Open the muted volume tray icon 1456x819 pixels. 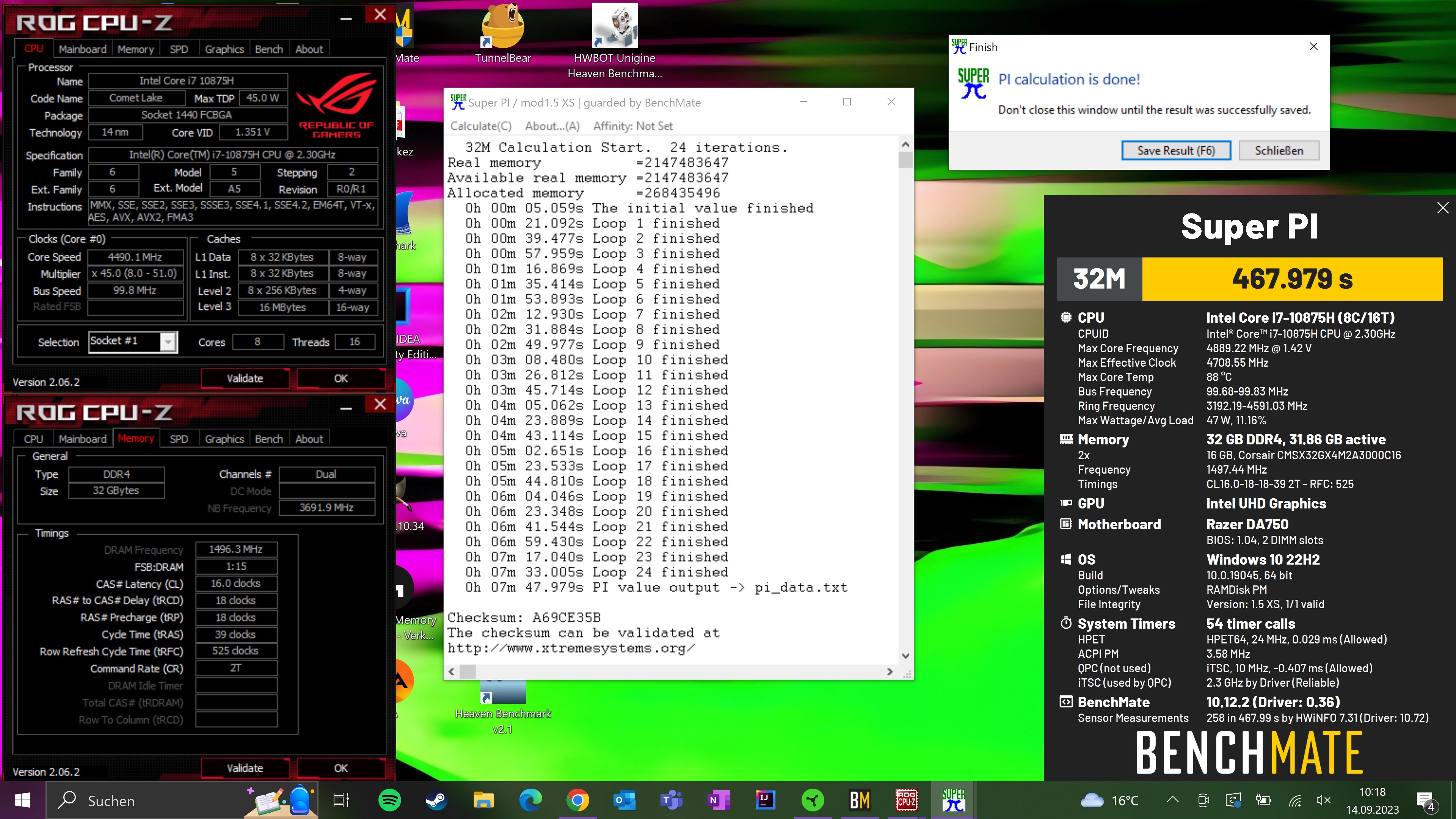(1323, 800)
